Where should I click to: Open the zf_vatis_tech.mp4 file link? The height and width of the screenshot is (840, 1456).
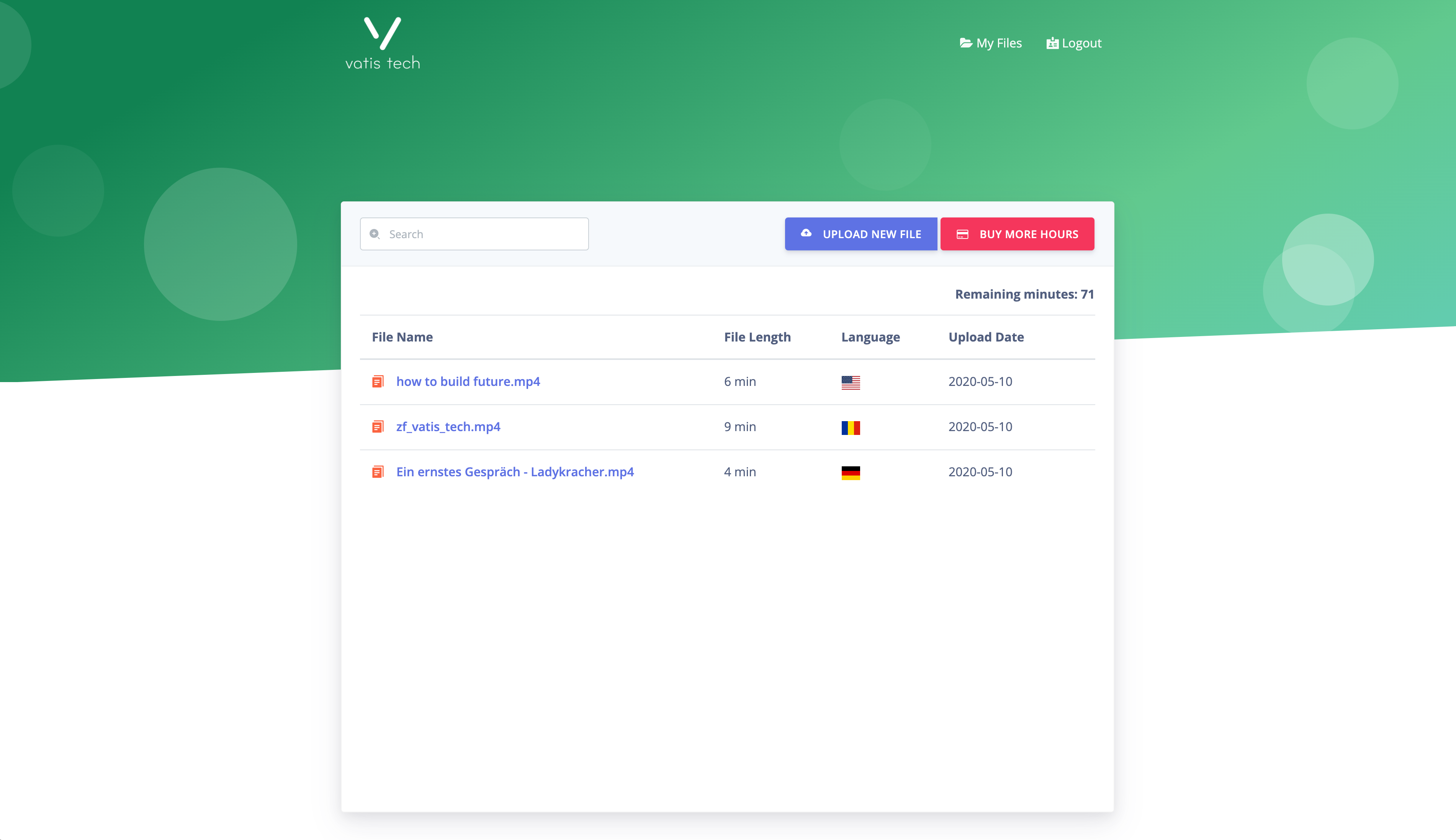point(448,427)
